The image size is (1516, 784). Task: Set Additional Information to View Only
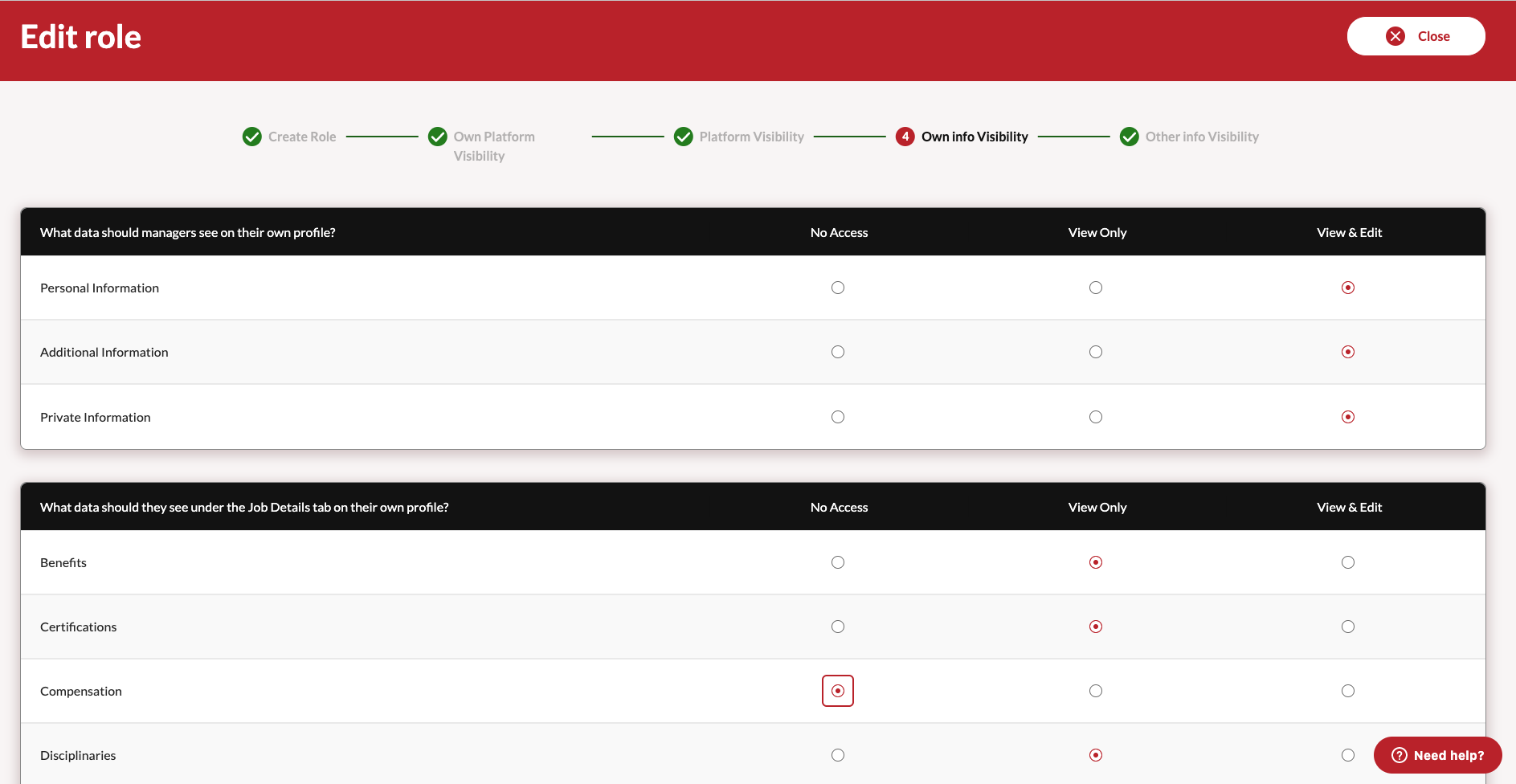point(1096,352)
